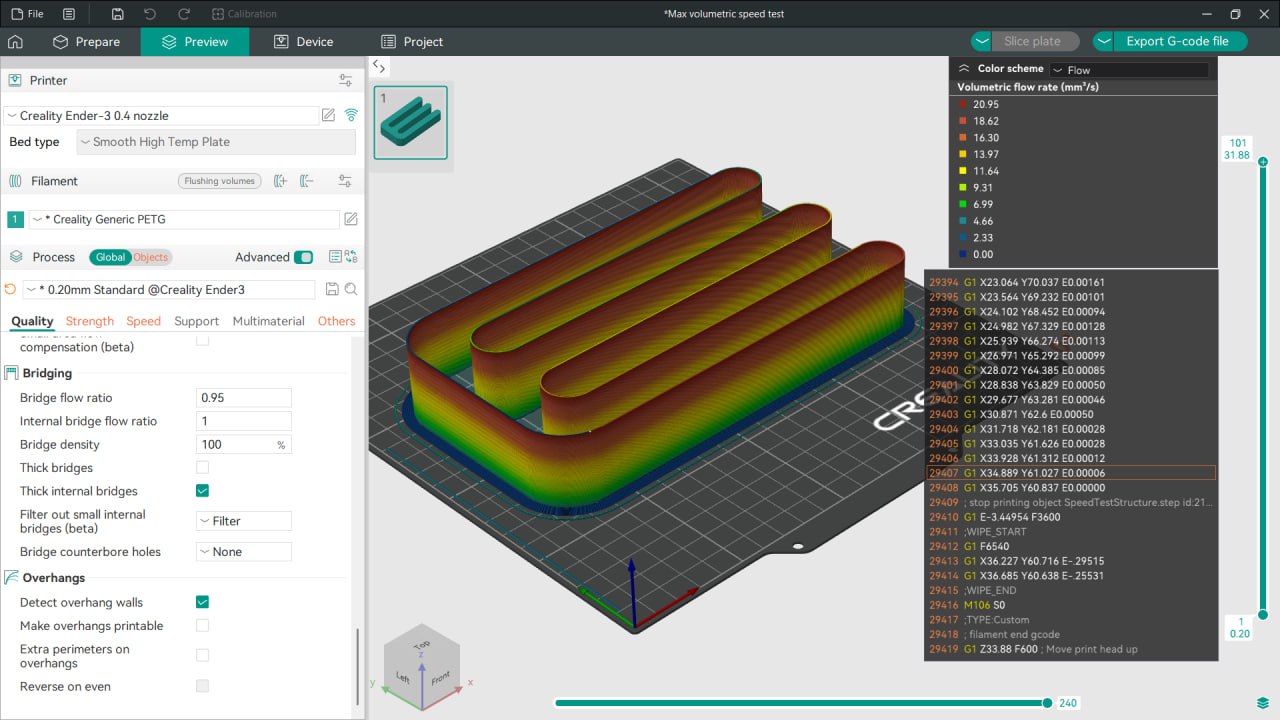The width and height of the screenshot is (1280, 720).
Task: Click filament 1 color swatch
Action: tap(15, 219)
